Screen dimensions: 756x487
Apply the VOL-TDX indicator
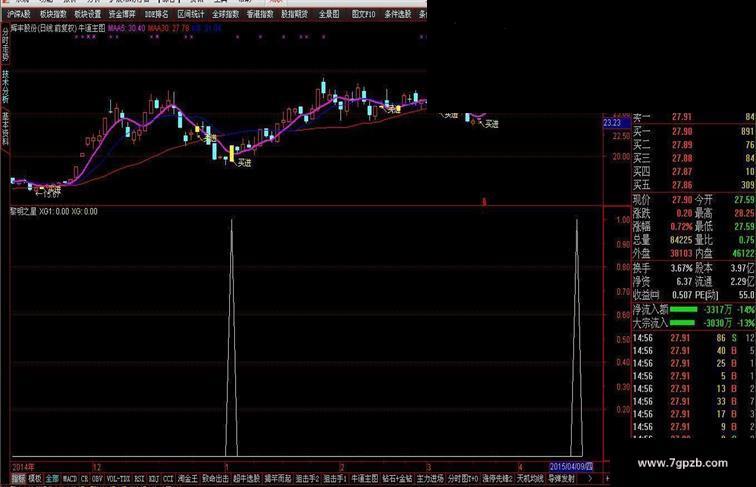(119, 479)
